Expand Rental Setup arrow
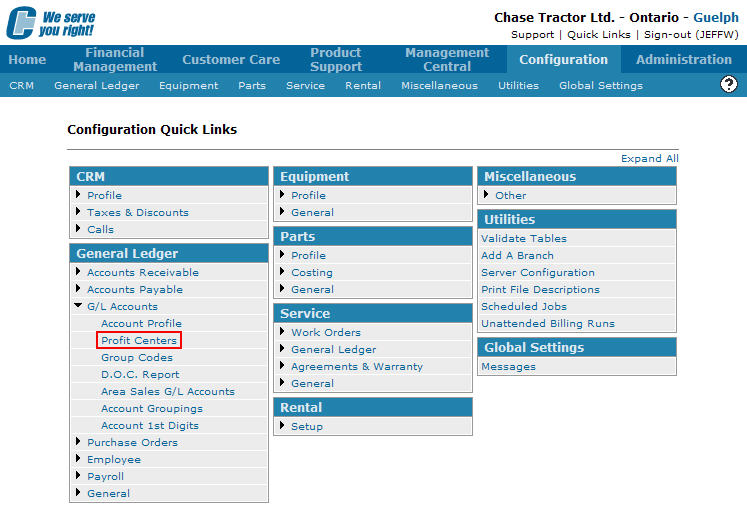 (x=282, y=425)
